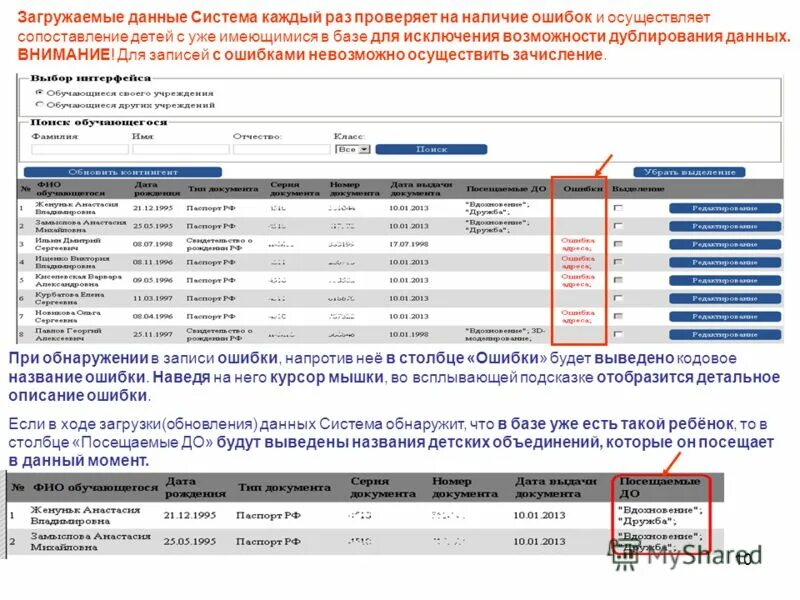This screenshot has width=800, height=600.
Task: Click Редактирование for Замыслова Анастасия row
Action: tap(725, 226)
